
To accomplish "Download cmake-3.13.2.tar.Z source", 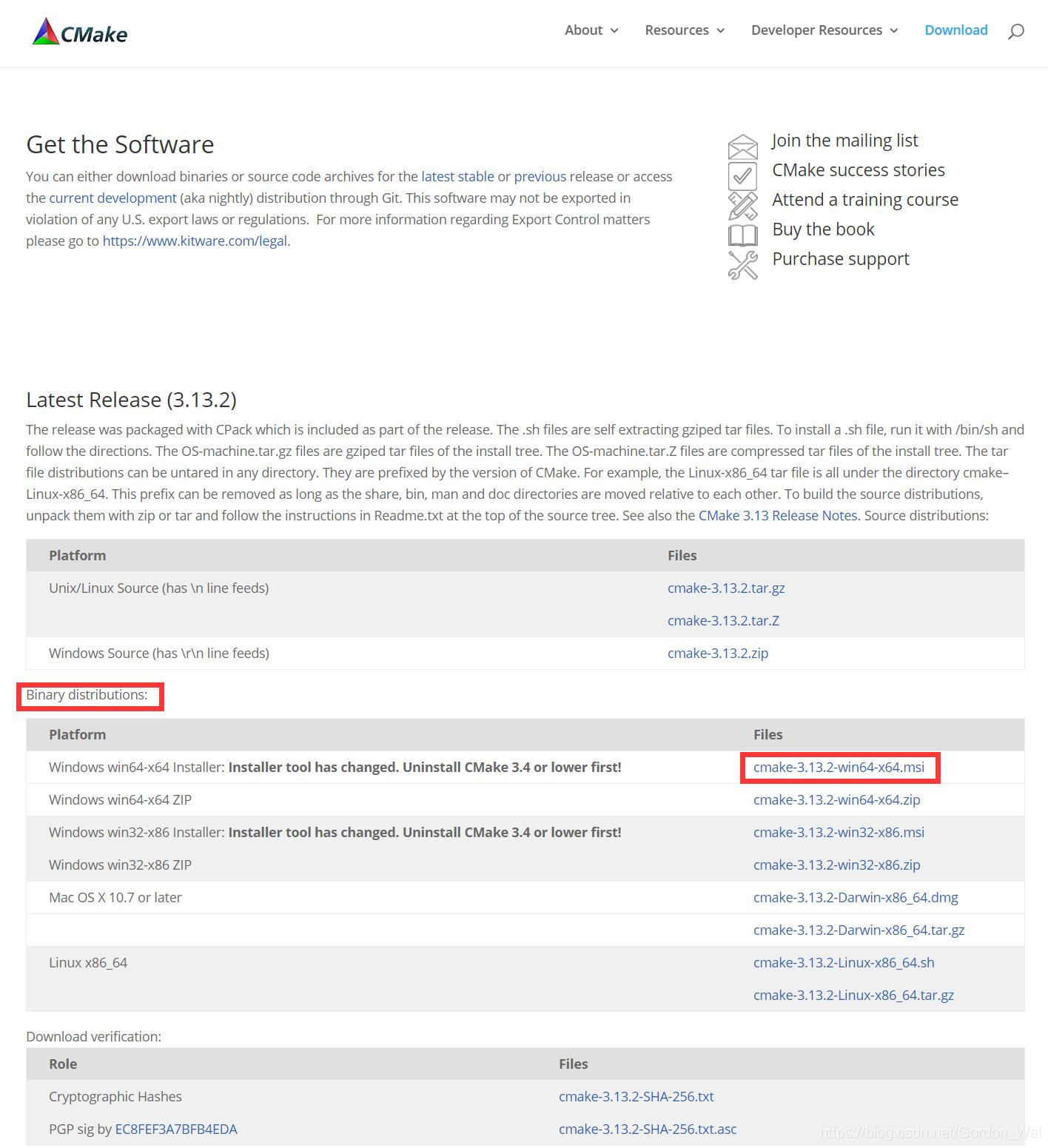I will (723, 621).
